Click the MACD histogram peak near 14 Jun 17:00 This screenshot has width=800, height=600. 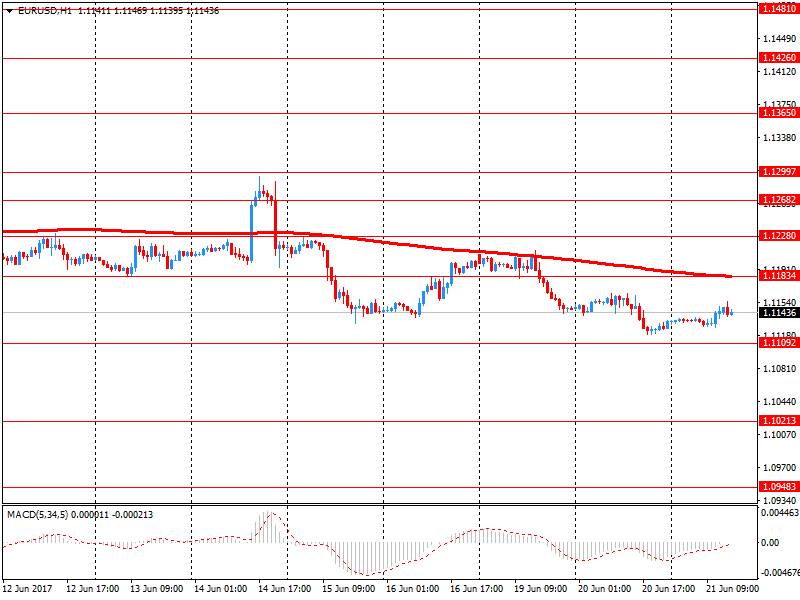[x=269, y=527]
